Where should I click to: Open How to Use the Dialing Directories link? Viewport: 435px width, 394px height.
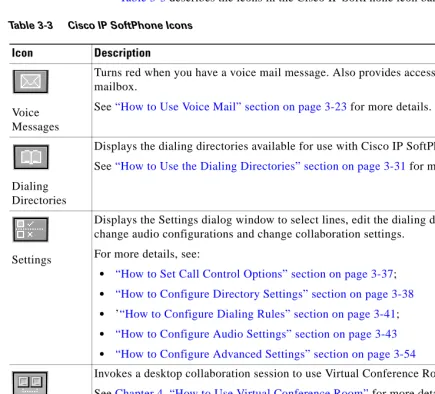(260, 166)
